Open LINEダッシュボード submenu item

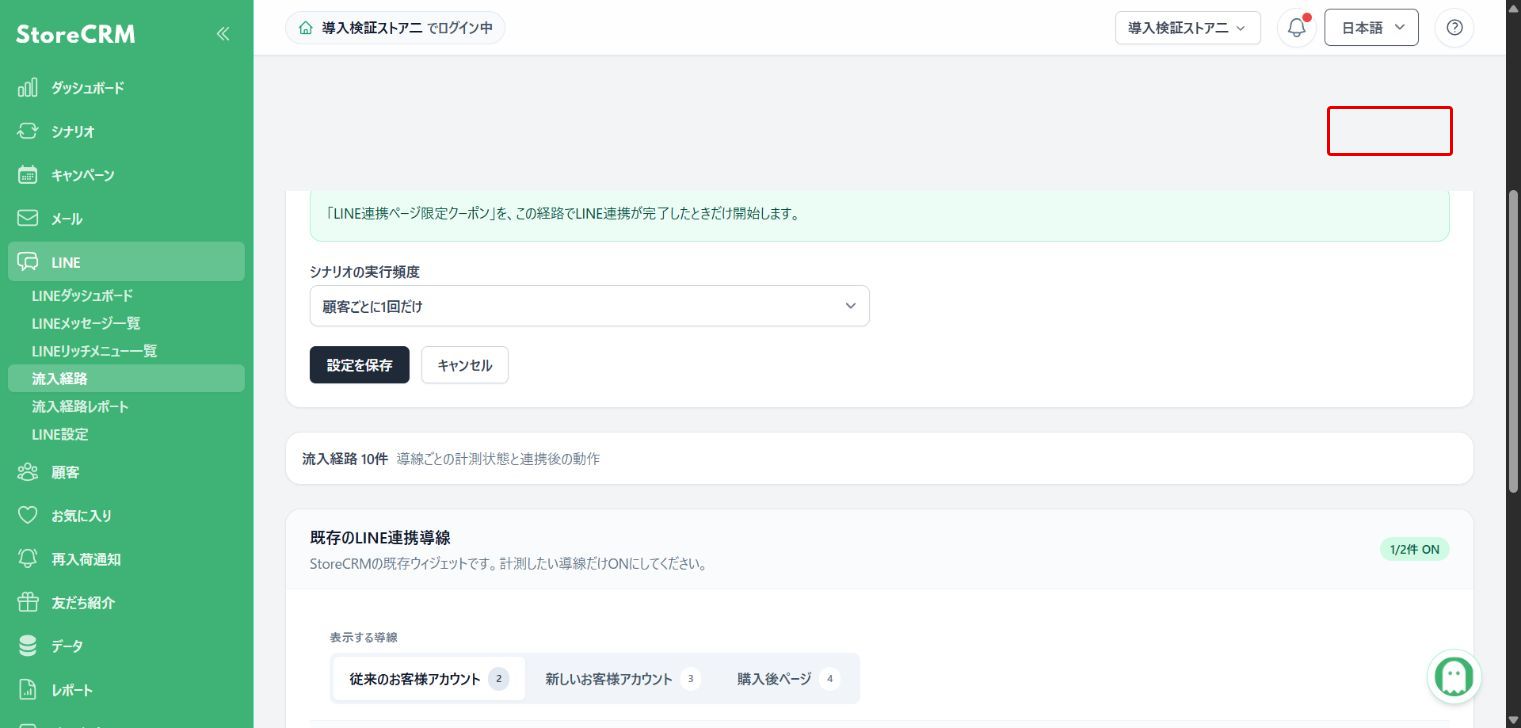click(x=82, y=296)
